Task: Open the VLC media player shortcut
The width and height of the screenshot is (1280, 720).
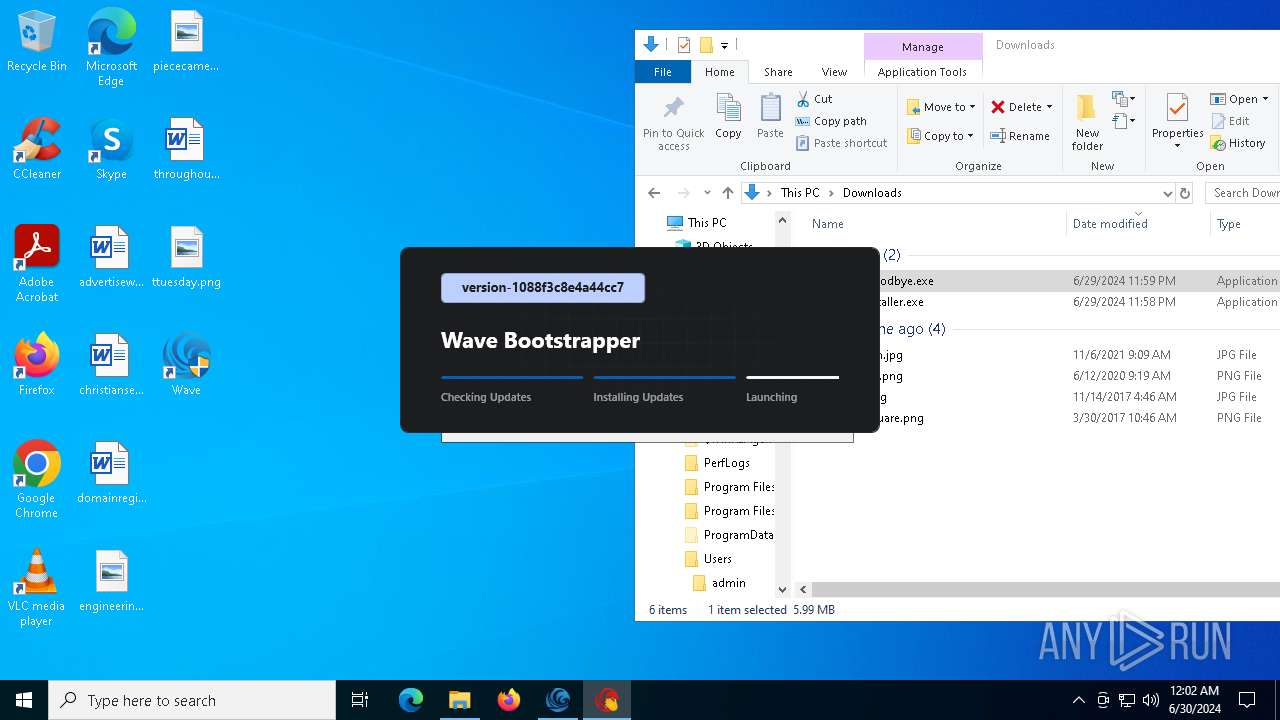Action: [x=37, y=588]
